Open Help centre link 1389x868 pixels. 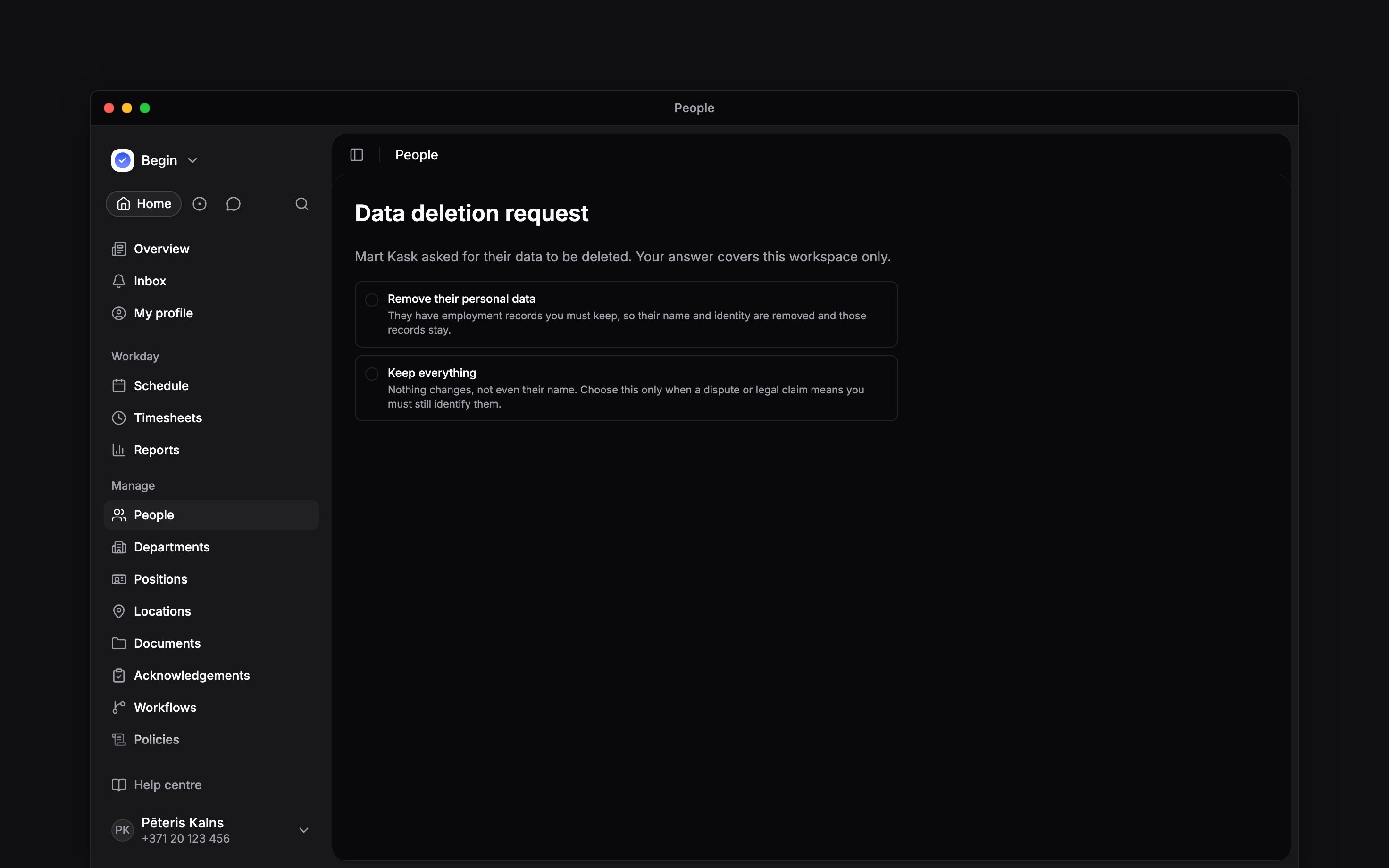tap(211, 785)
